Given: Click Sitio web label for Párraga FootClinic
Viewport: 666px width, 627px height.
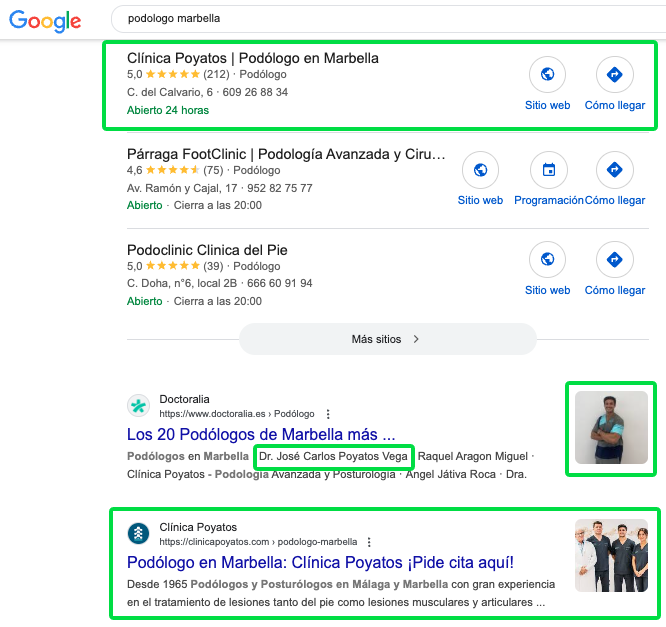Looking at the screenshot, I should [480, 200].
